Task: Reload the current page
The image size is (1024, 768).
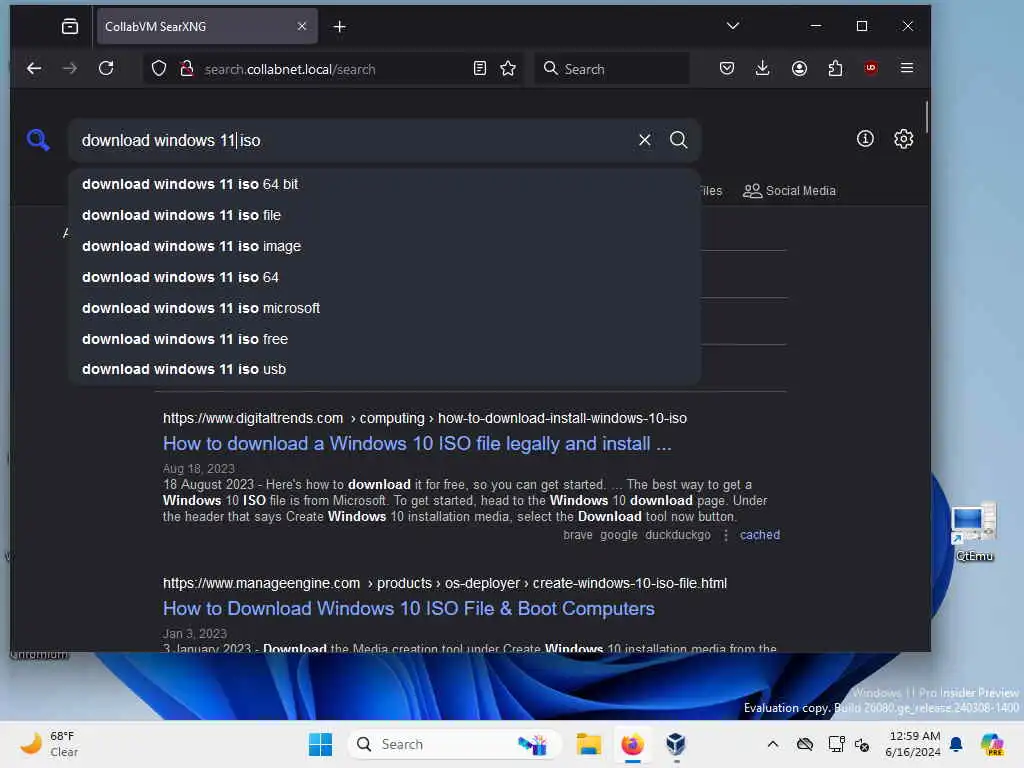Action: coord(106,69)
